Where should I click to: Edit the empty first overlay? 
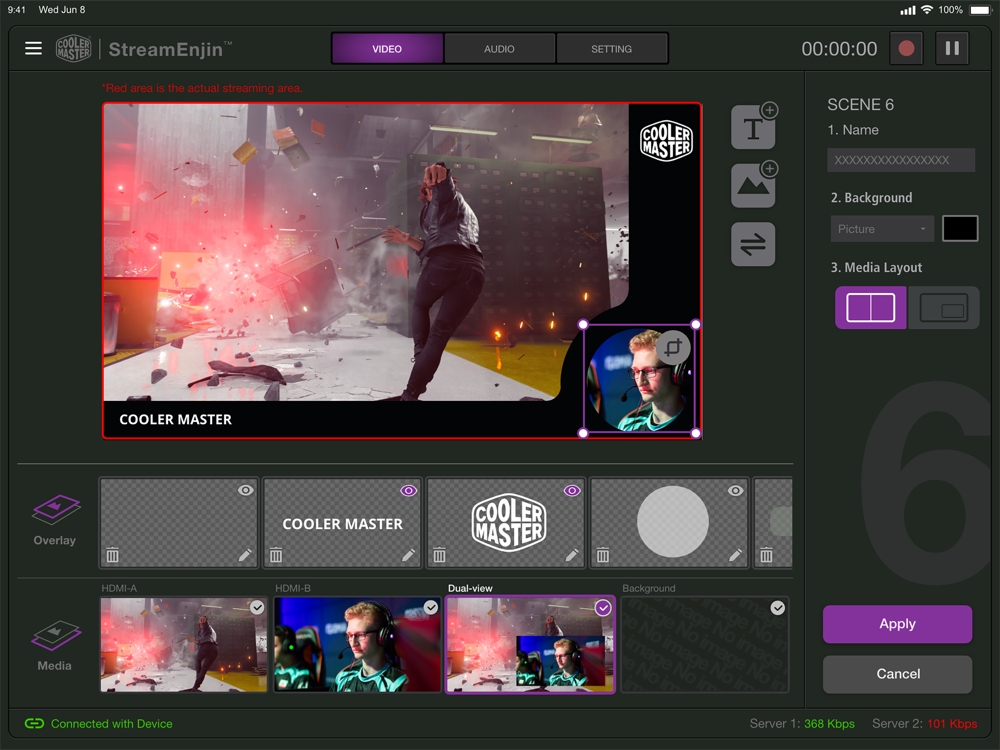tap(245, 555)
